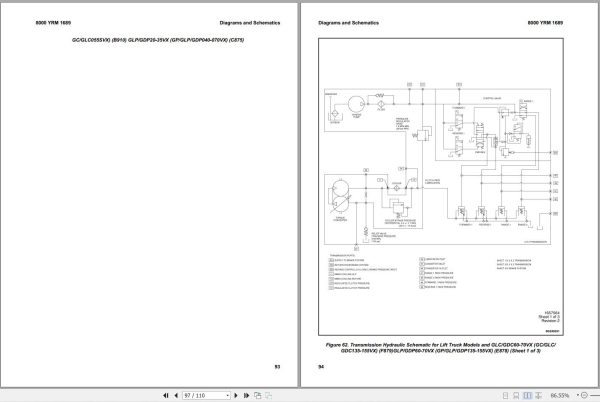
Task: Click 'Diagrams and Schematics' header on right page
Action: [x=349, y=23]
